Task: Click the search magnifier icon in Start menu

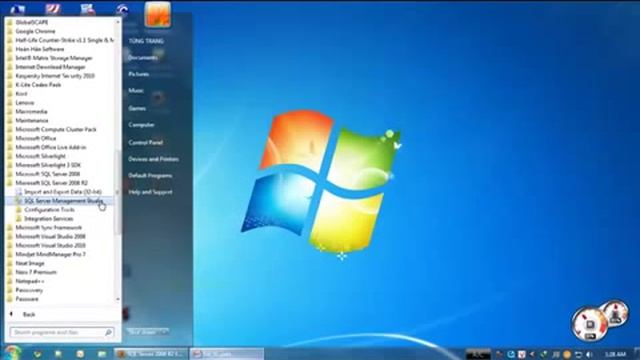Action: 108,333
